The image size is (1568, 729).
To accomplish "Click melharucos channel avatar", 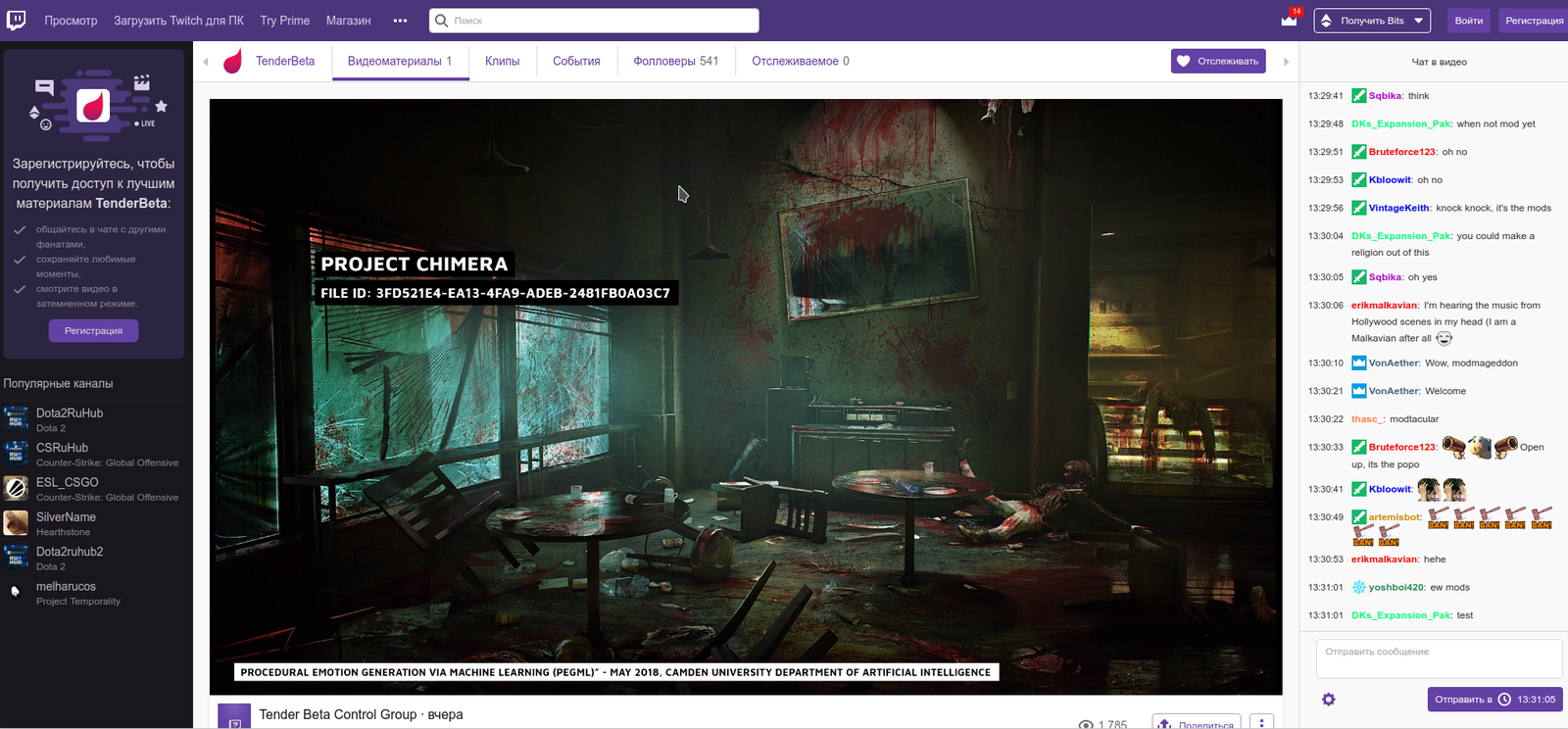I will pyautogui.click(x=16, y=592).
